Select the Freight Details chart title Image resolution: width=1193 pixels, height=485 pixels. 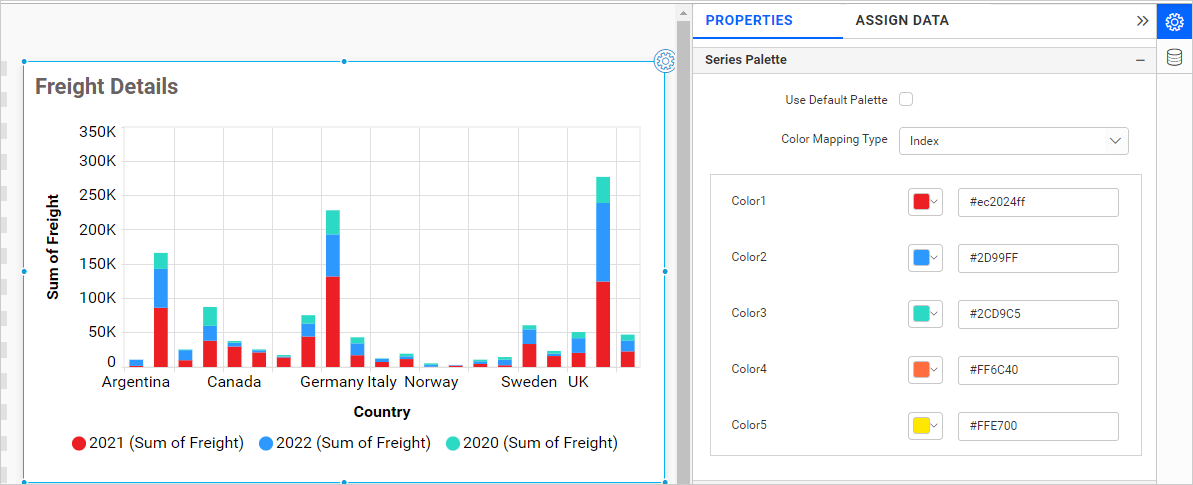point(107,87)
